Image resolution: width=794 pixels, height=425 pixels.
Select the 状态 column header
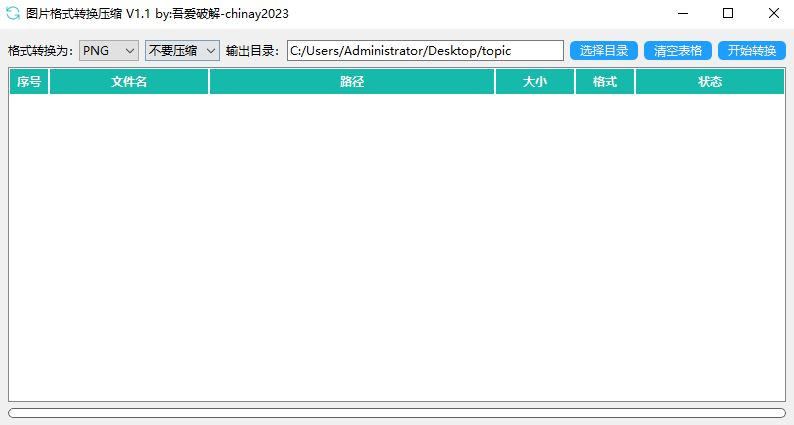709,82
